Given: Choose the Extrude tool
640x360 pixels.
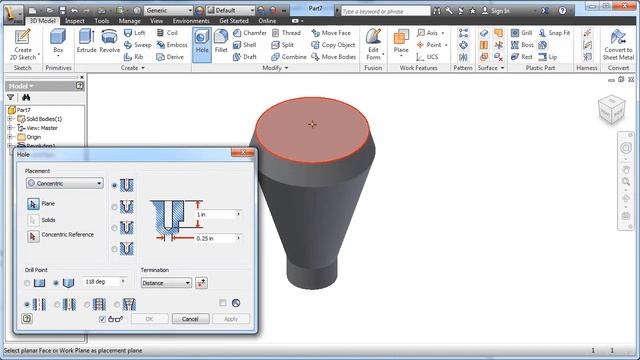Looking at the screenshot, I should (x=86, y=41).
